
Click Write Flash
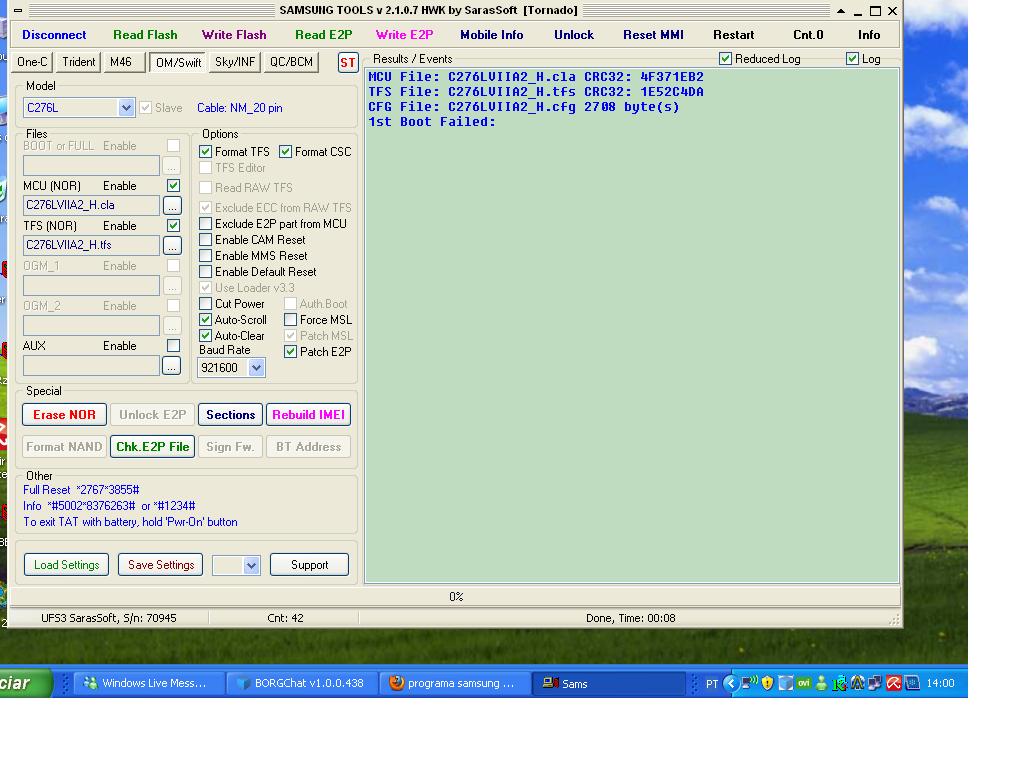coord(234,35)
